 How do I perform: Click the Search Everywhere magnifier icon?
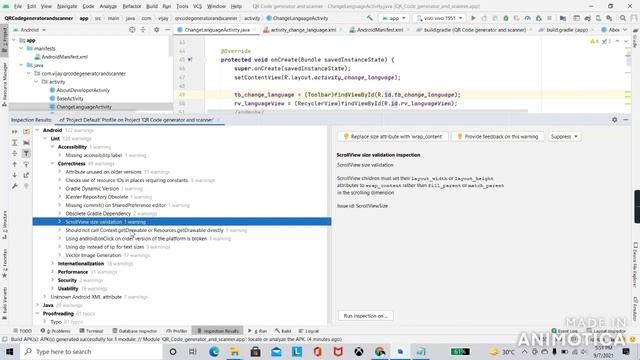coord(623,18)
